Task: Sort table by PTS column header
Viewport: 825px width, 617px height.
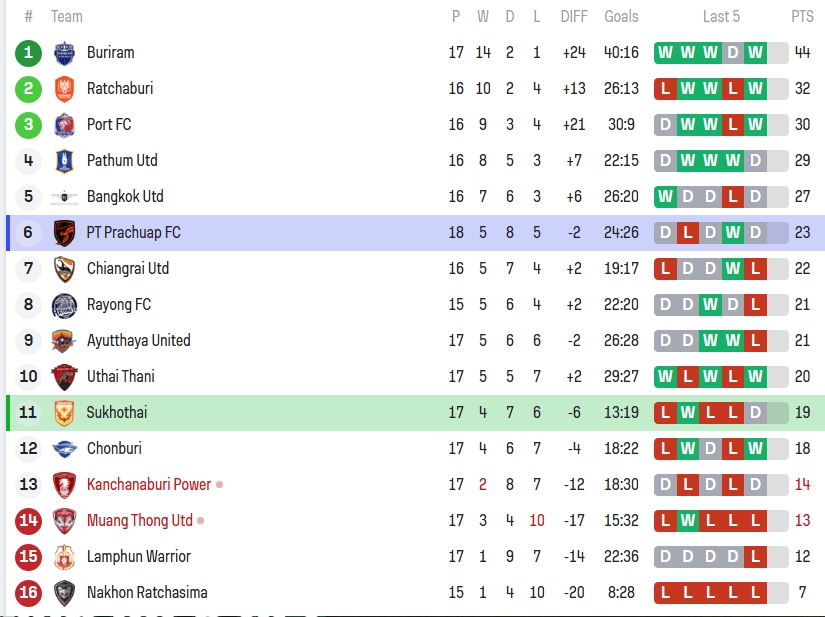Action: (802, 17)
